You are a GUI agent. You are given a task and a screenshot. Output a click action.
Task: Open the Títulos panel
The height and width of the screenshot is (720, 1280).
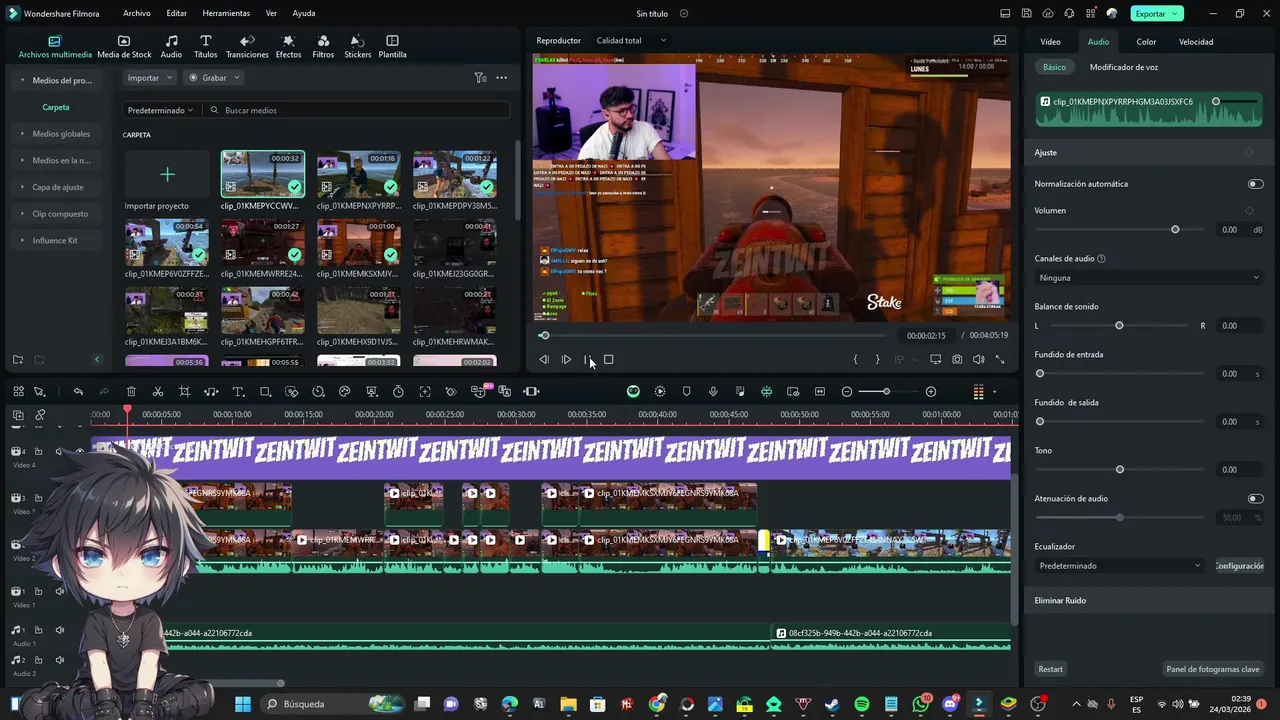click(205, 47)
